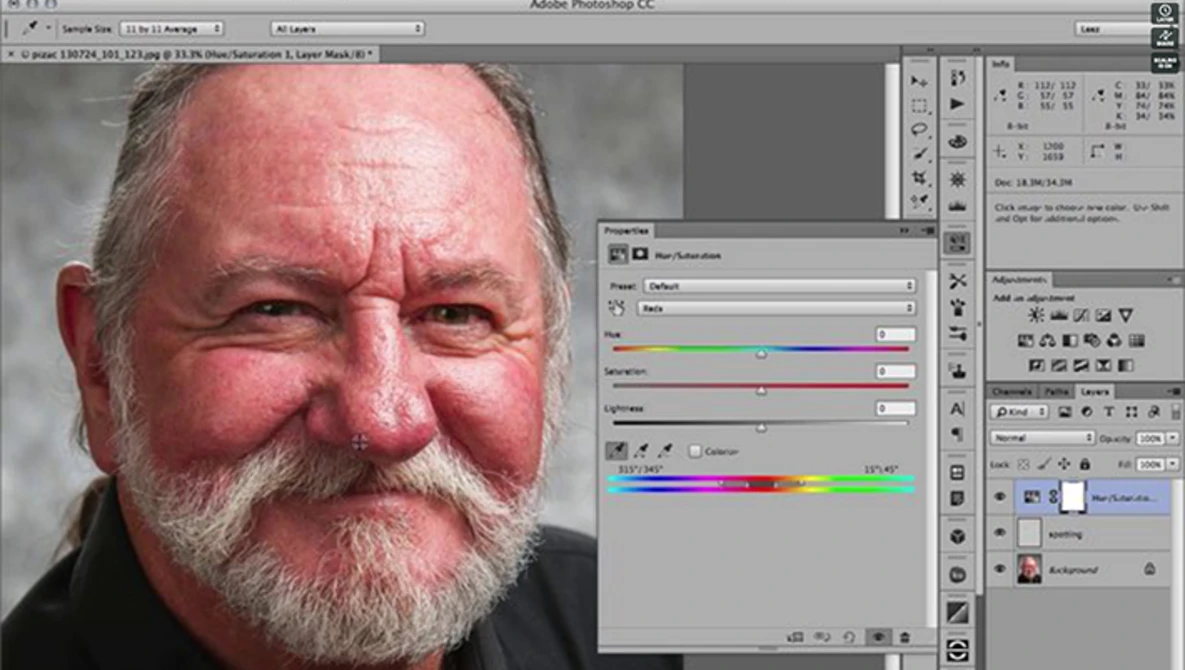This screenshot has width=1185, height=670.
Task: Add an Invert adjustment
Action: pyautogui.click(x=1037, y=366)
